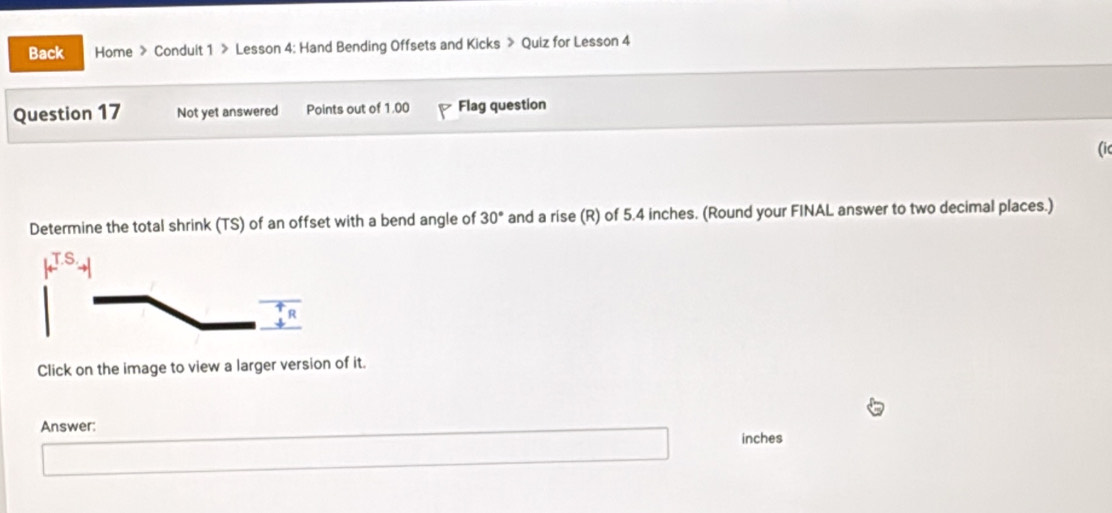
Task: Click the orange Back button
Action: (x=46, y=53)
